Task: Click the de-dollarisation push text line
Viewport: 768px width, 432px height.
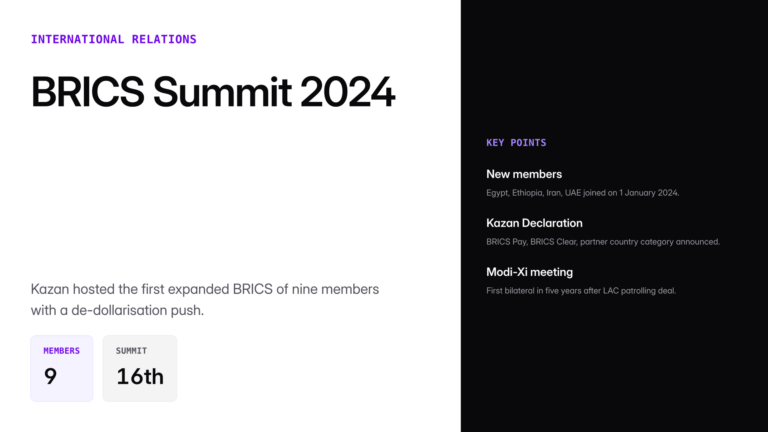Action: [117, 310]
